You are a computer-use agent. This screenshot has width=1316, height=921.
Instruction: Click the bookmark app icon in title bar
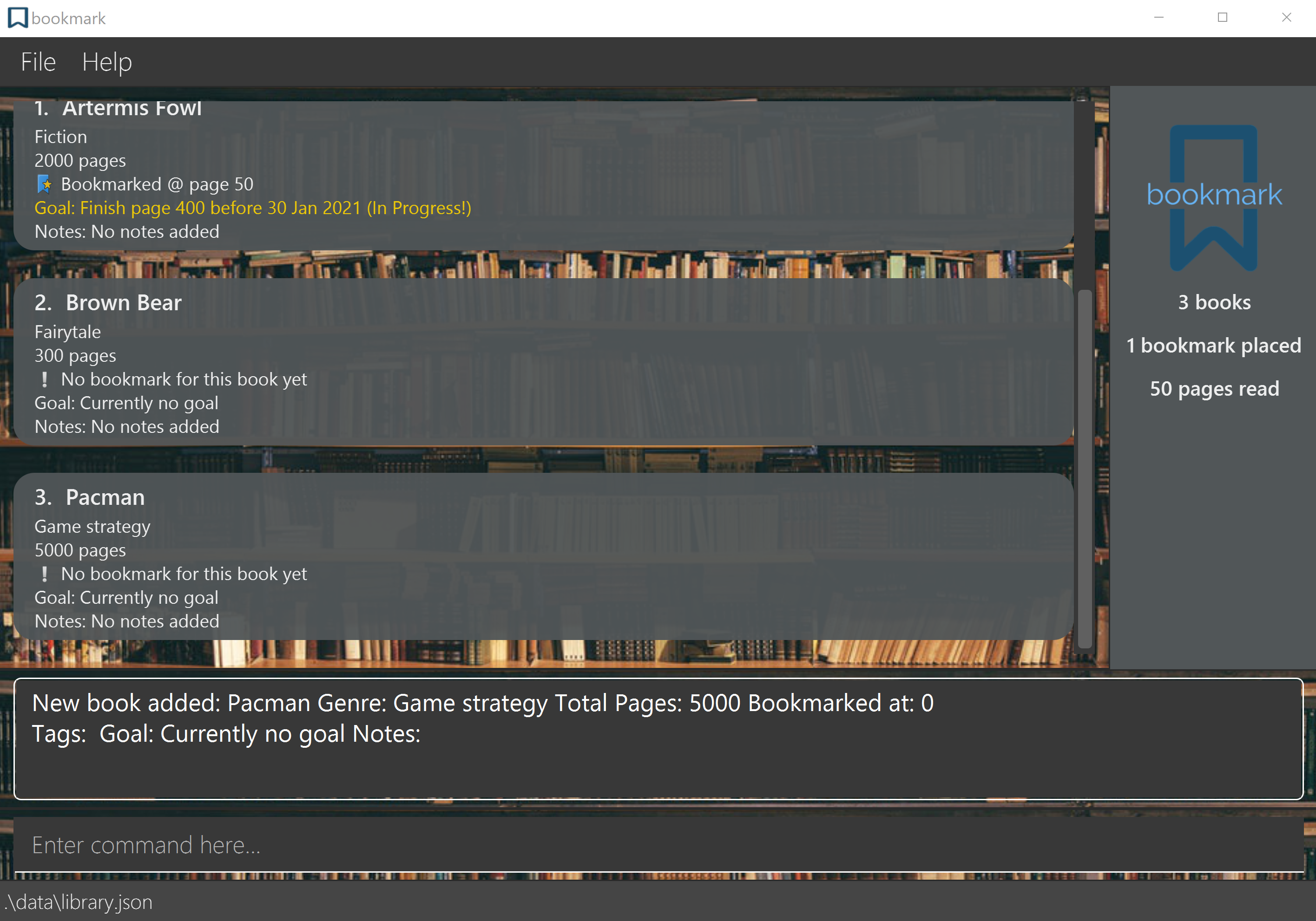(18, 18)
